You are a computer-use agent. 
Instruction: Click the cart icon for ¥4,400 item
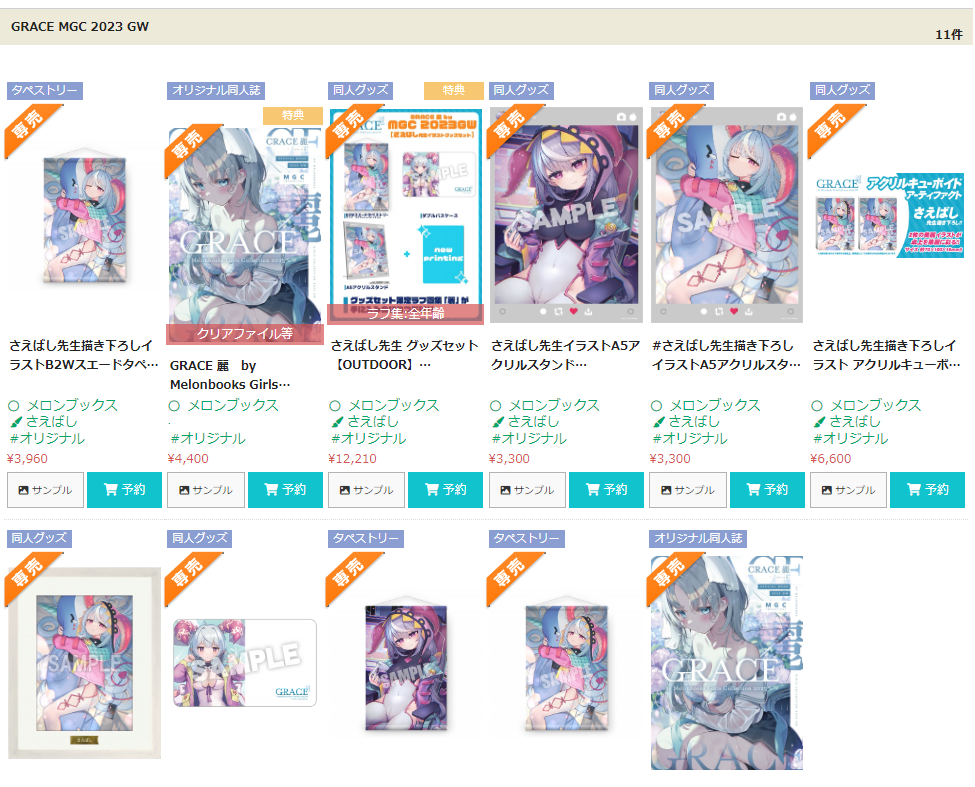(271, 490)
